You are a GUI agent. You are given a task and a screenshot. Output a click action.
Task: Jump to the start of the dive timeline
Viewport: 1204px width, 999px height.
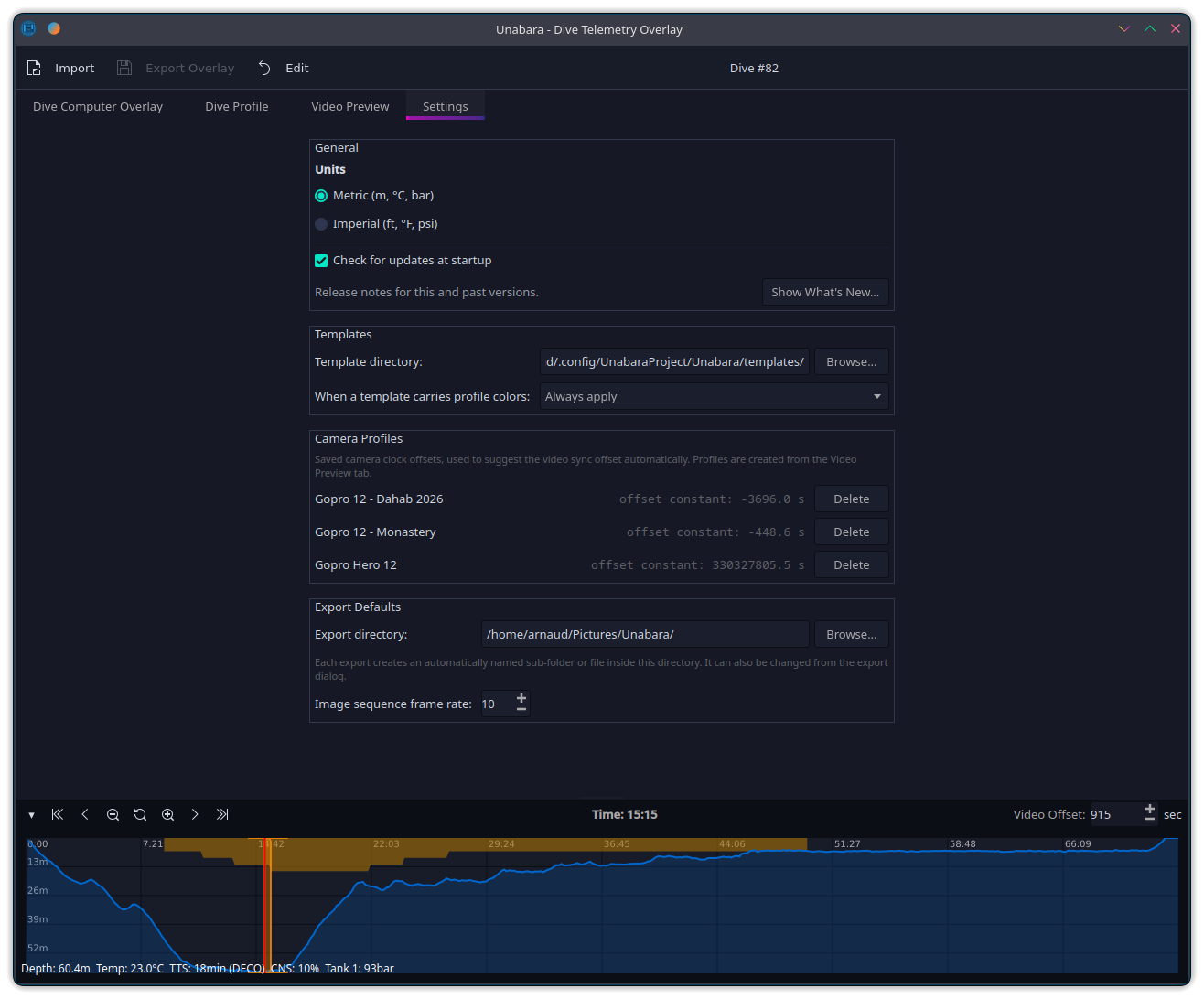coord(58,814)
